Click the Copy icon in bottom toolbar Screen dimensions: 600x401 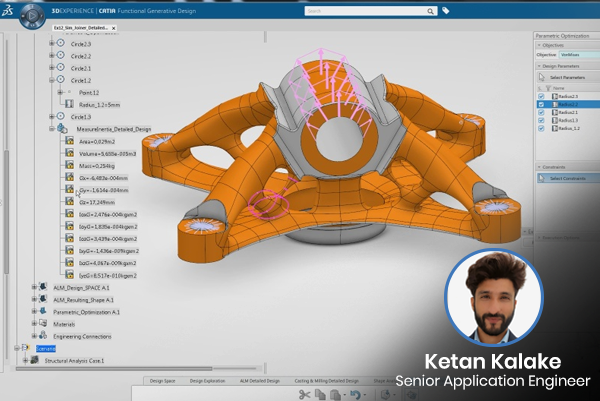(321, 394)
